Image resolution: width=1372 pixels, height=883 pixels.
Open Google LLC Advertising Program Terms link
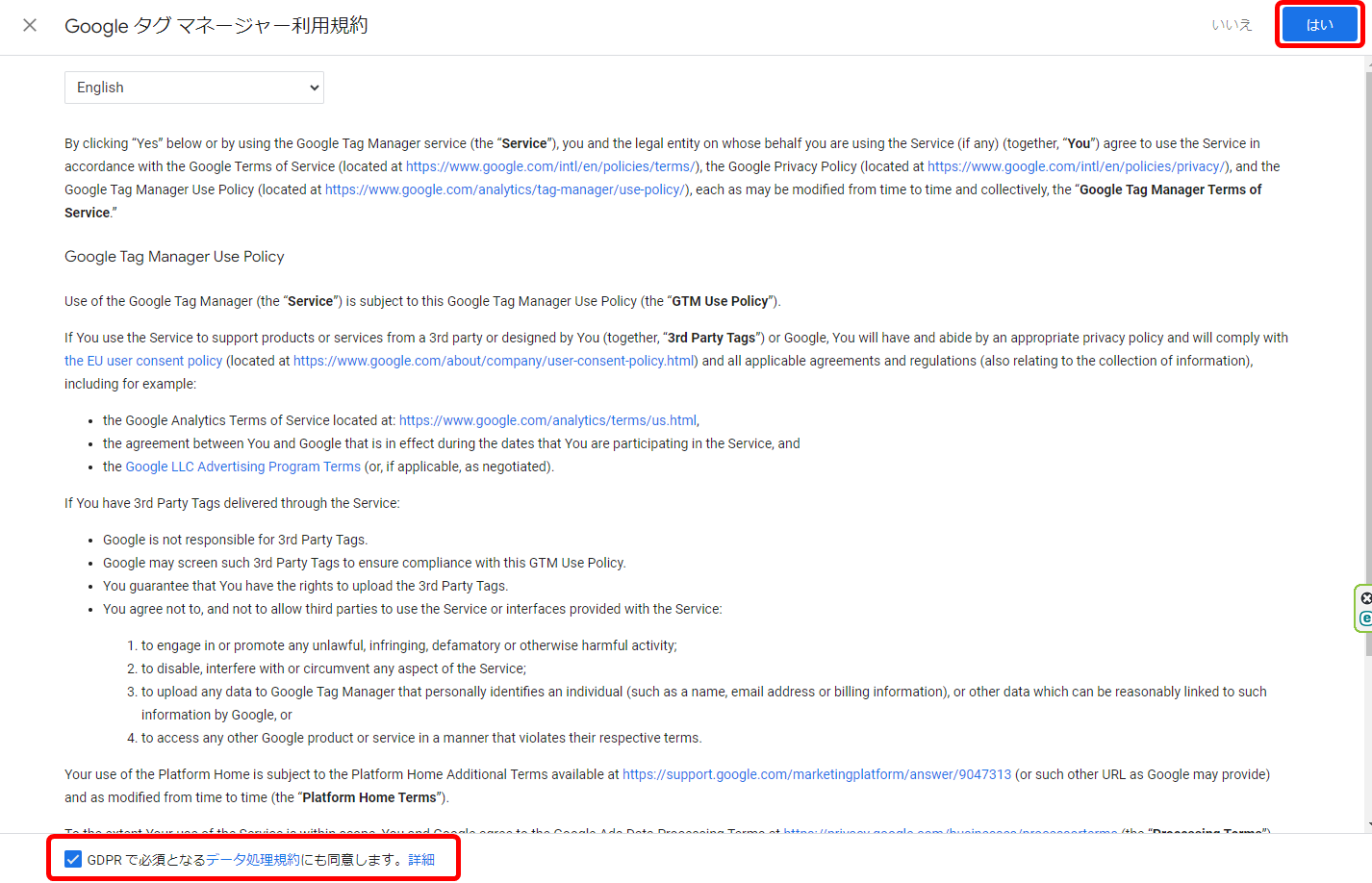tap(243, 467)
